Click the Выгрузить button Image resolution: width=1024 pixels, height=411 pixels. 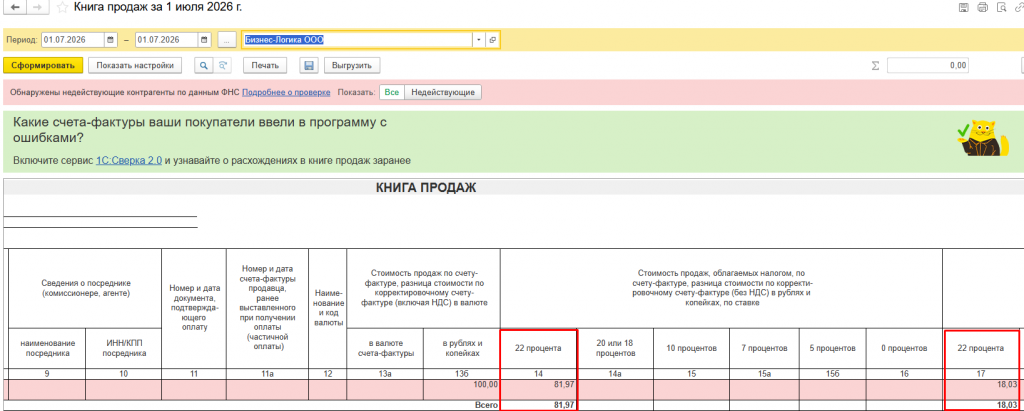352,65
